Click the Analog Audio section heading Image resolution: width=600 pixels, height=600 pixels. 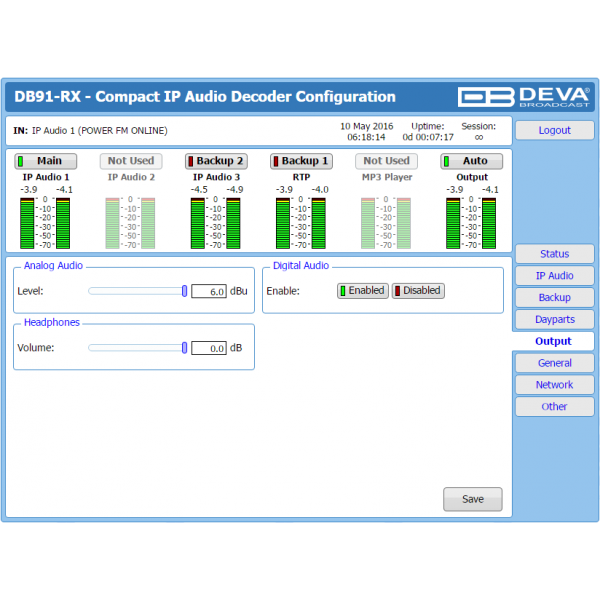click(x=53, y=266)
